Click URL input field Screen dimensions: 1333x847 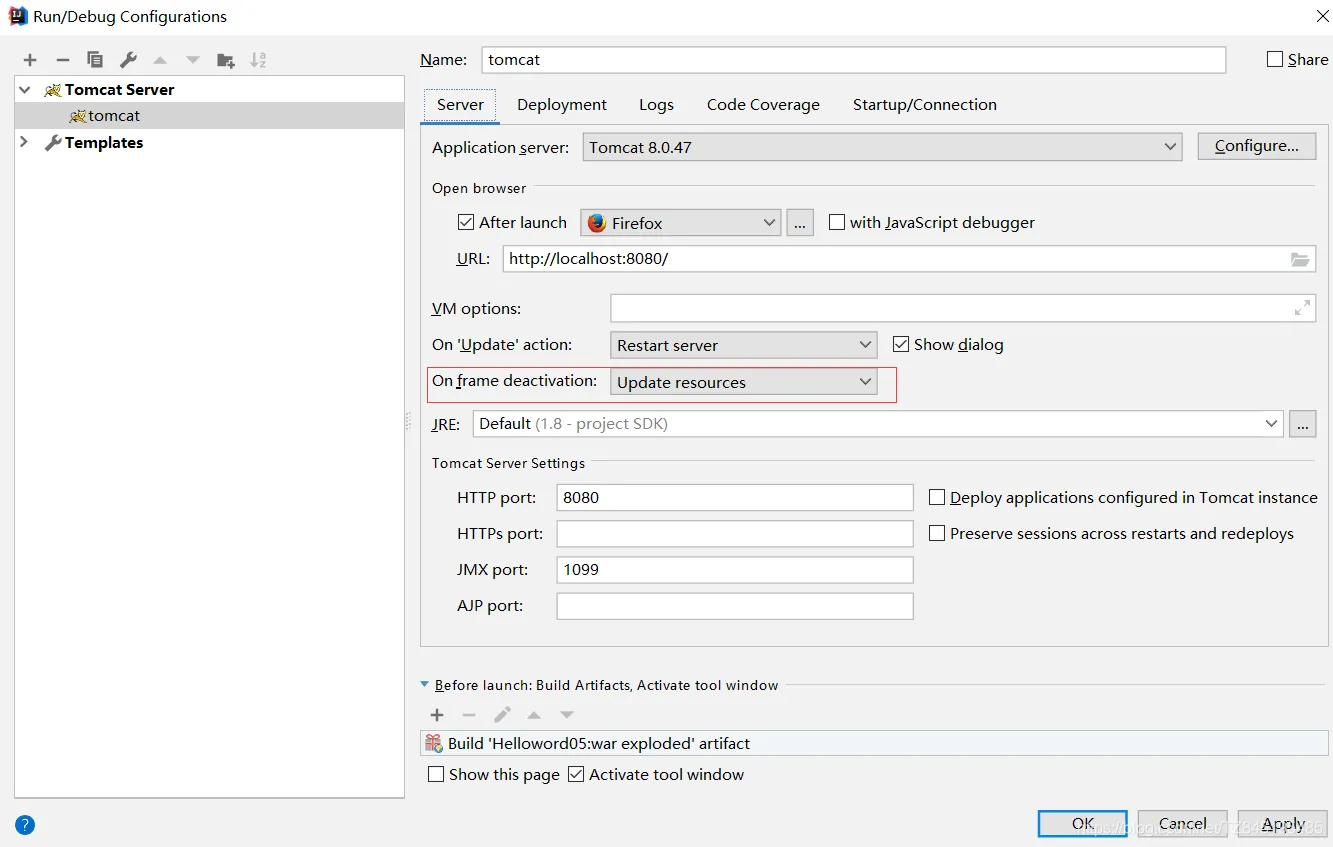point(908,259)
